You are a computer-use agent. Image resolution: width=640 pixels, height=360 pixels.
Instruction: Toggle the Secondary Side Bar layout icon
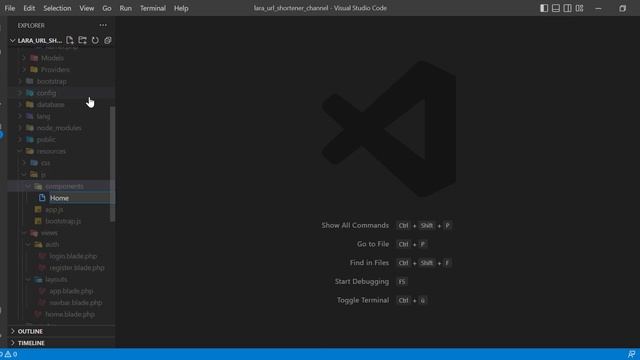tap(567, 8)
